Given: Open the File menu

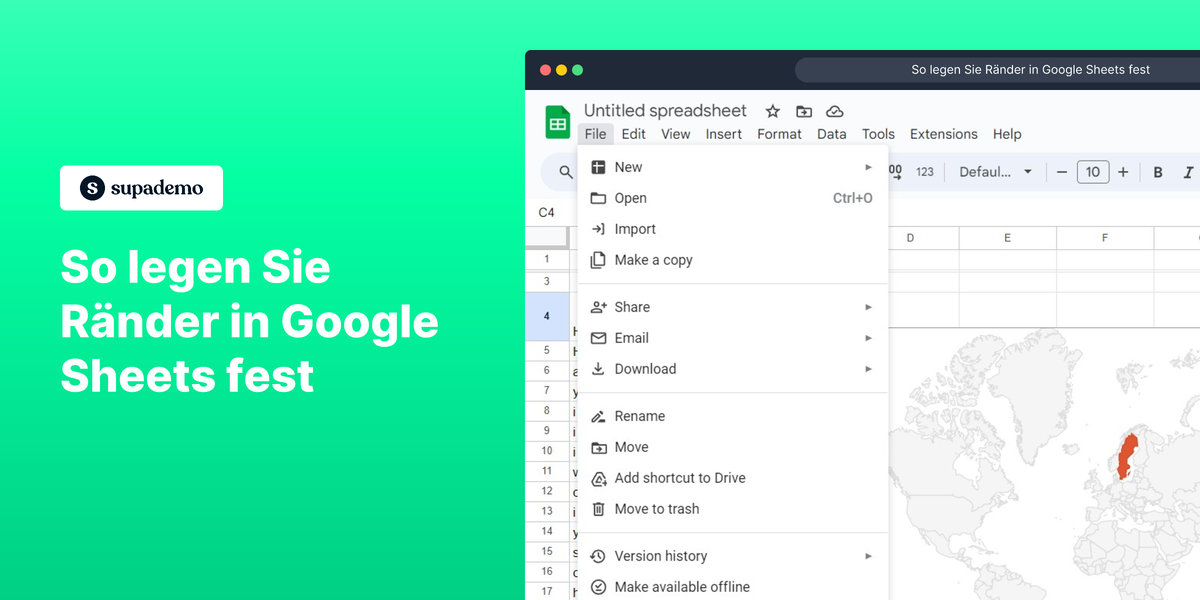Looking at the screenshot, I should point(595,134).
